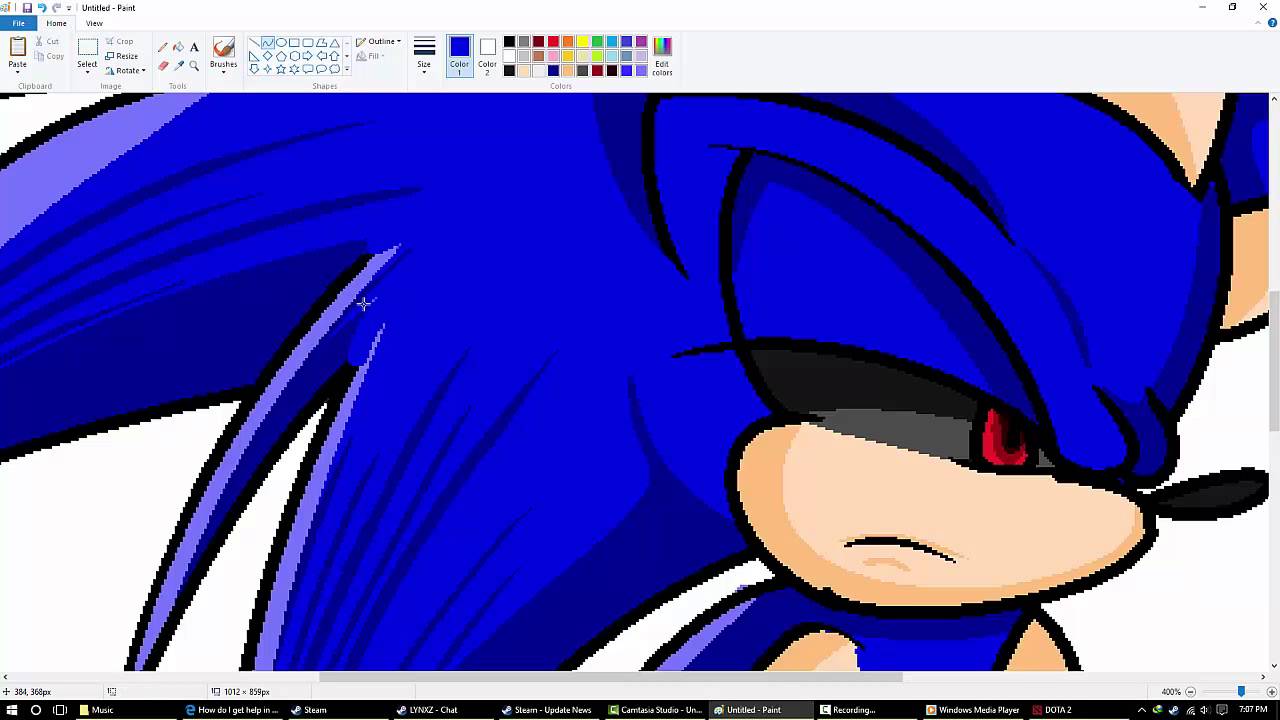Open Paint Help question mark icon

[1272, 23]
